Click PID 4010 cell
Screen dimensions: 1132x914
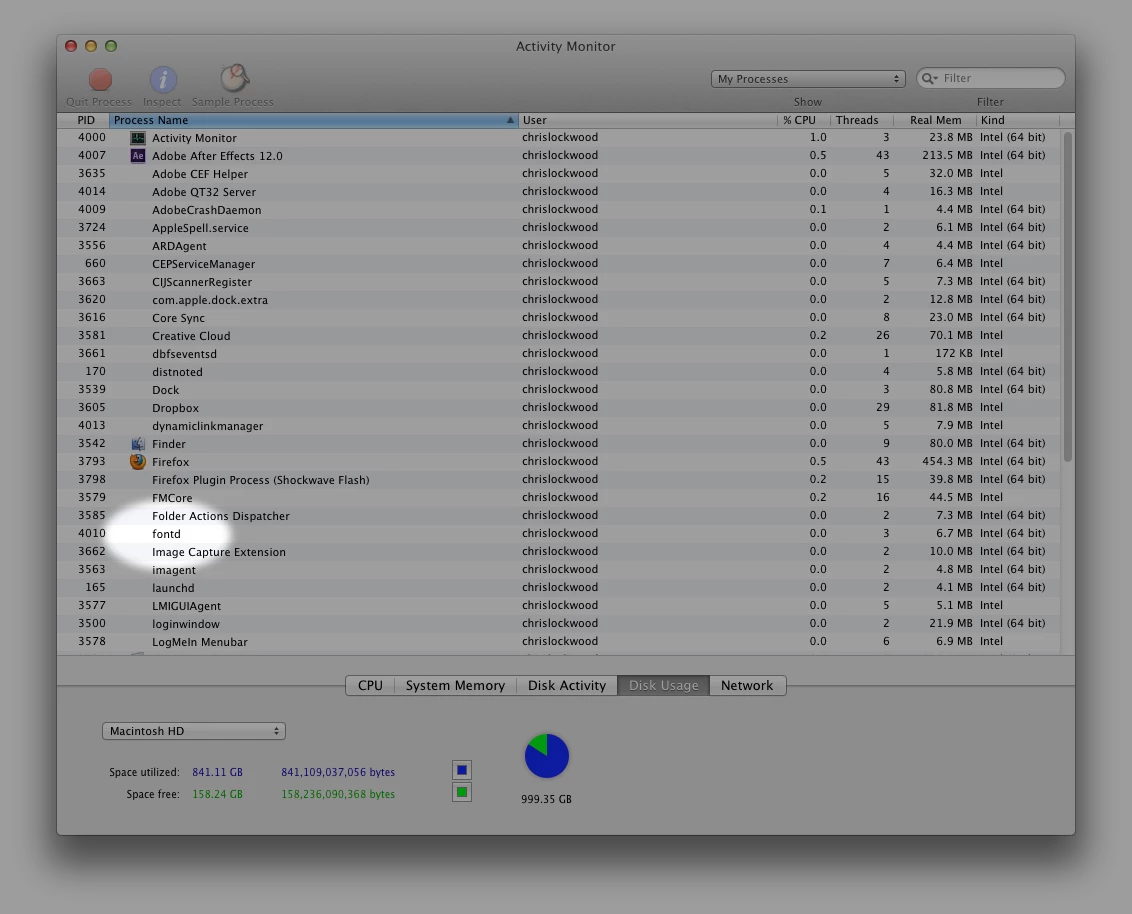pos(92,534)
